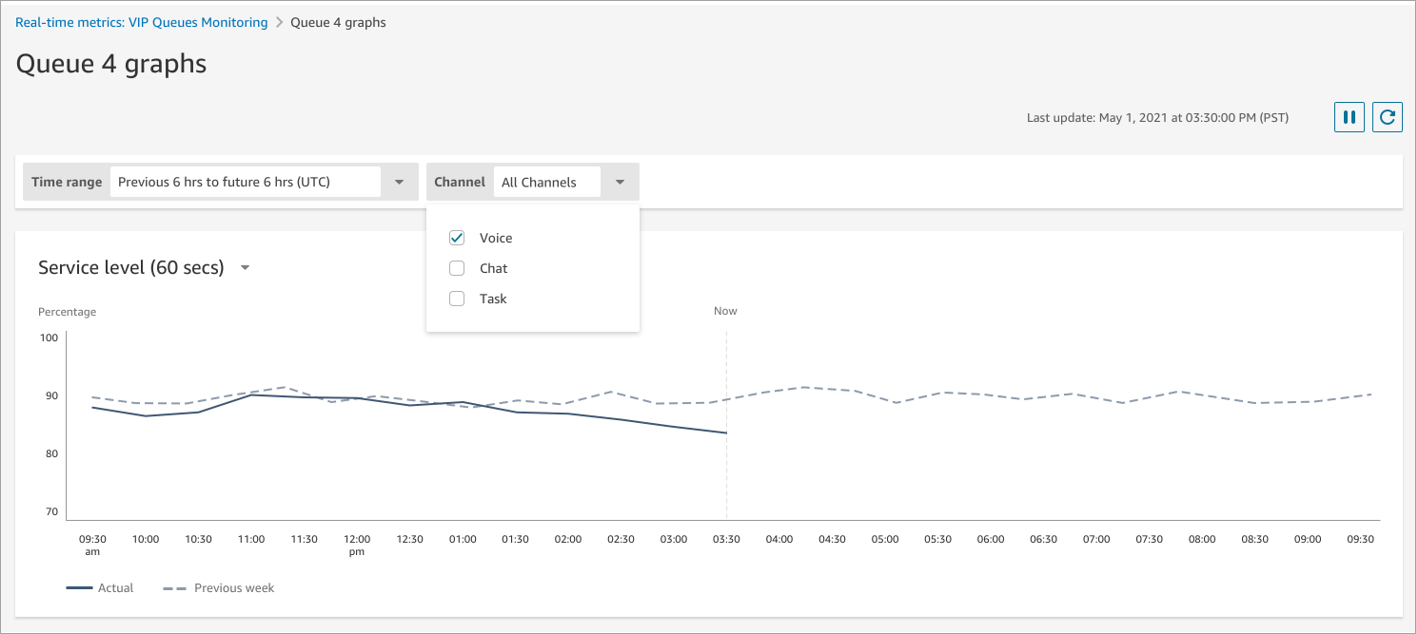Click the Actual legend line swatch
This screenshot has width=1416, height=634.
[79, 588]
